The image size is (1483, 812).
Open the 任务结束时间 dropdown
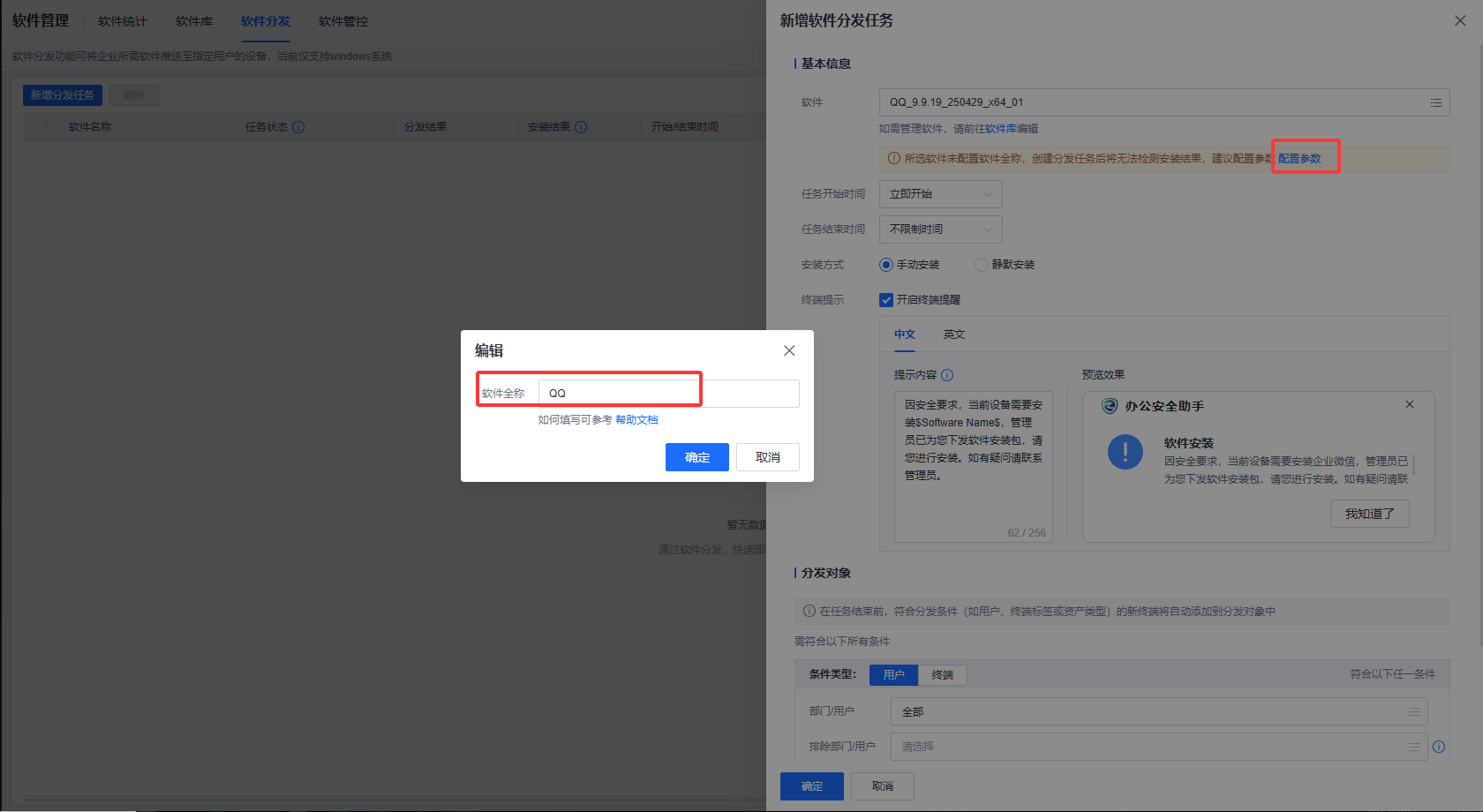click(x=940, y=229)
